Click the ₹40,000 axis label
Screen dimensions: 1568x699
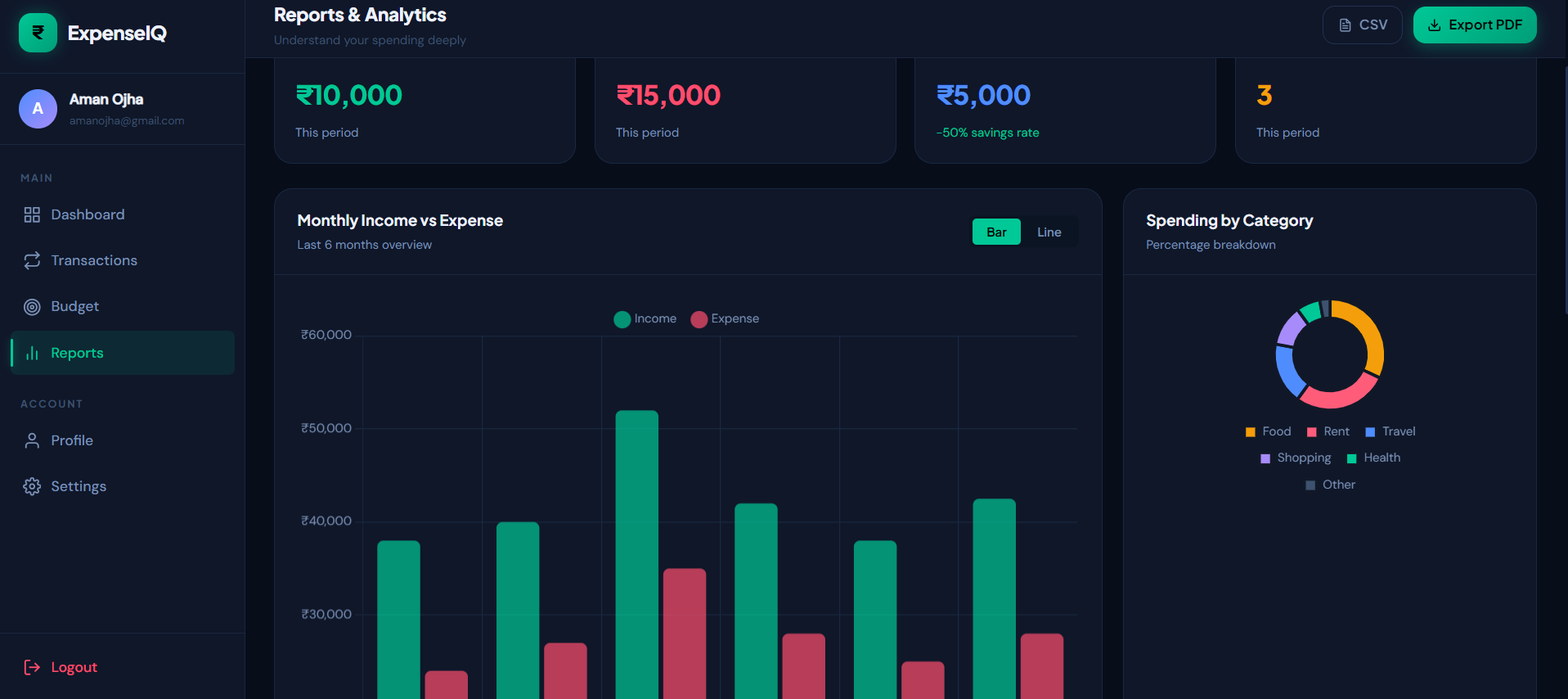click(326, 521)
